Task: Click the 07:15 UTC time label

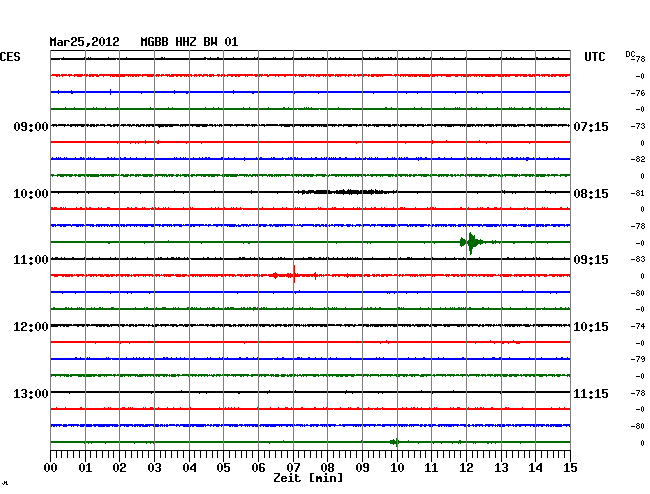Action: (x=591, y=126)
